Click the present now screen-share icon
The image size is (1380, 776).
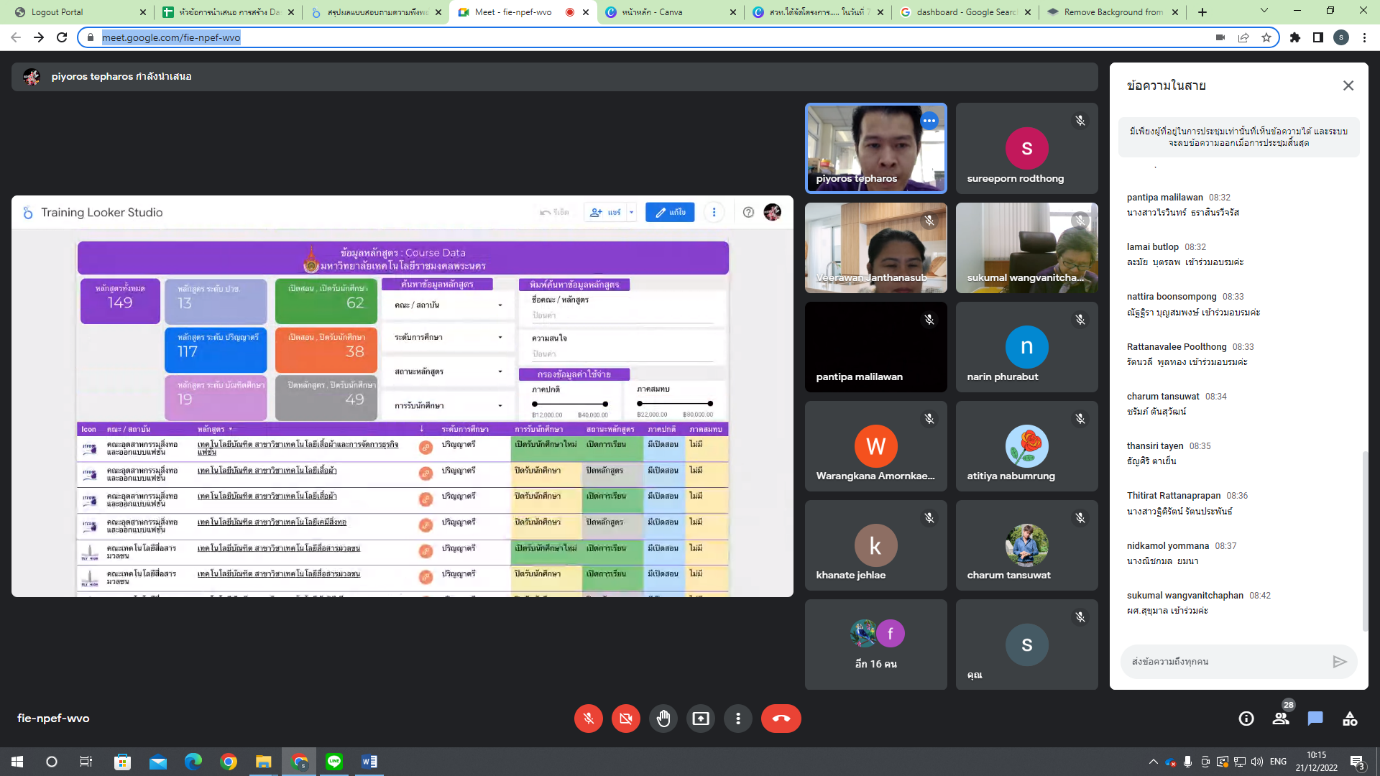click(x=700, y=718)
